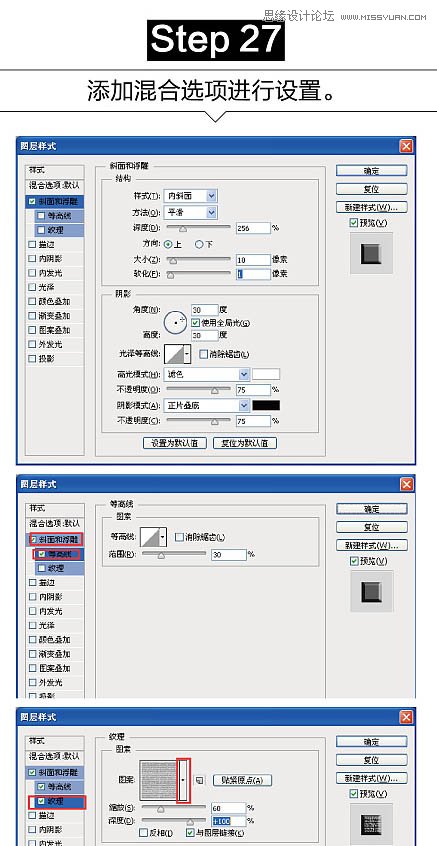
Task: Click the 等高线 contour thumbnail in 等高线 dialog
Action: click(x=149, y=537)
